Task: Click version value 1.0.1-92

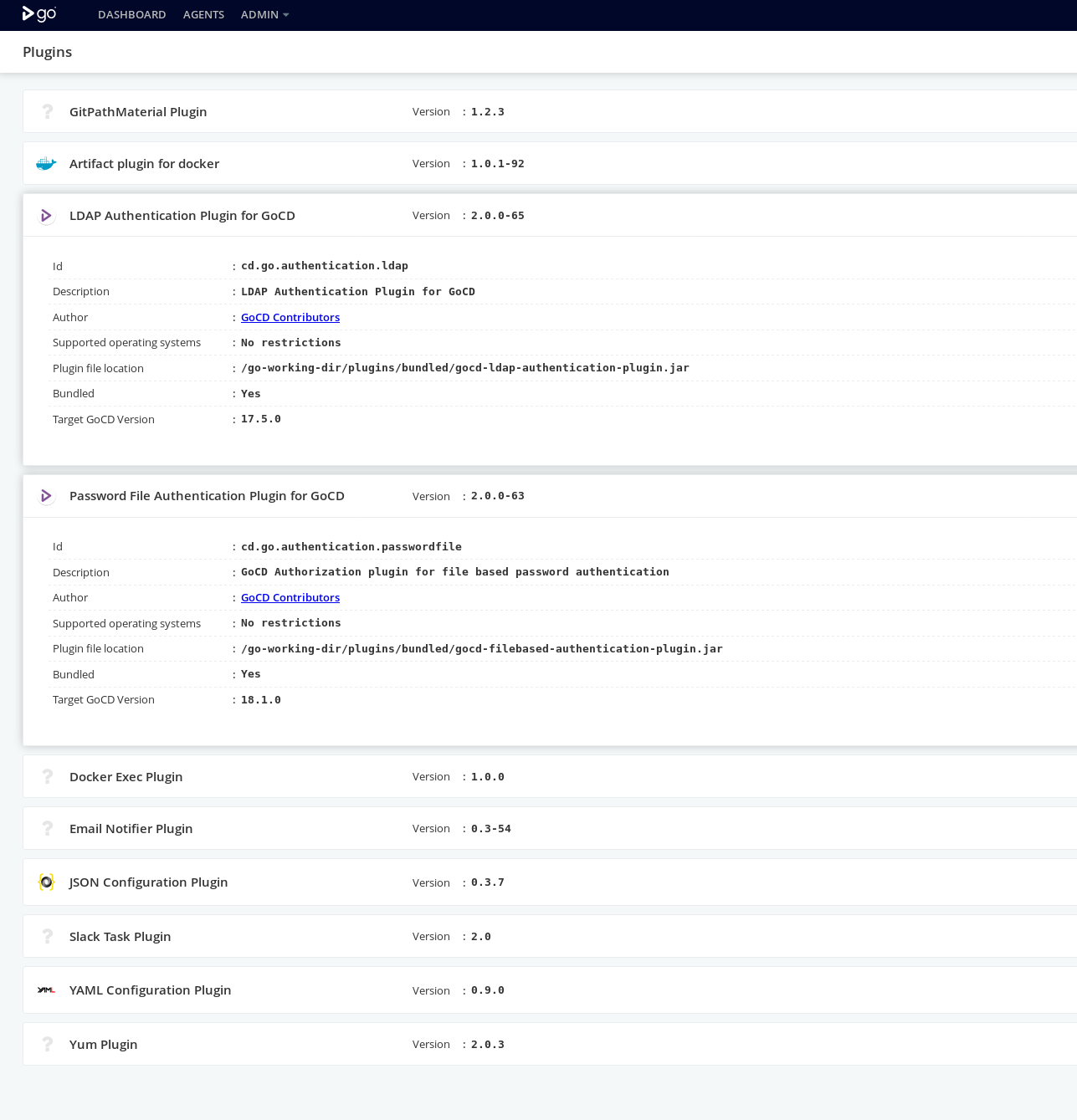Action: (498, 163)
